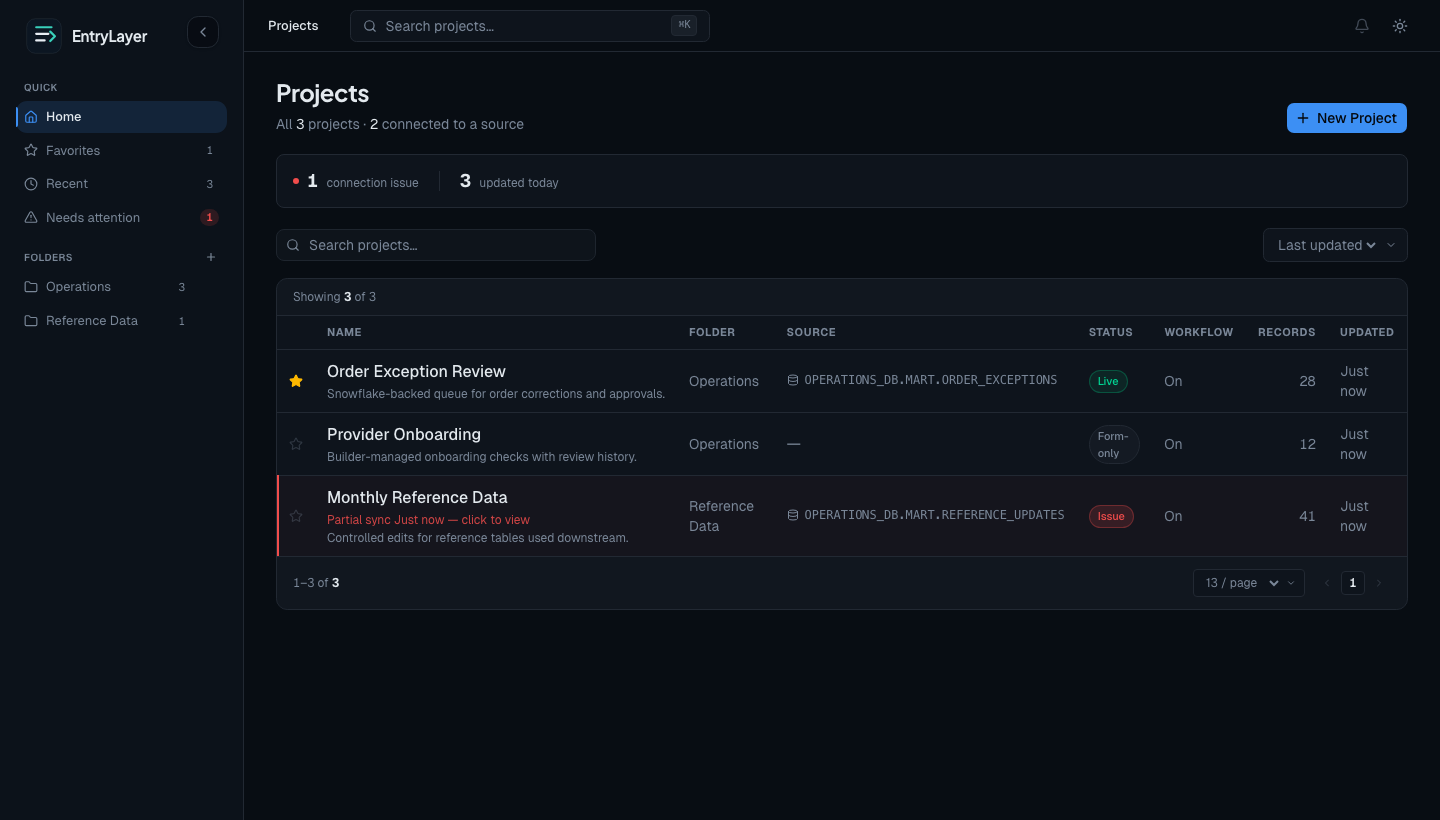Click the STATUS column header
The height and width of the screenshot is (820, 1440).
[x=1111, y=332]
